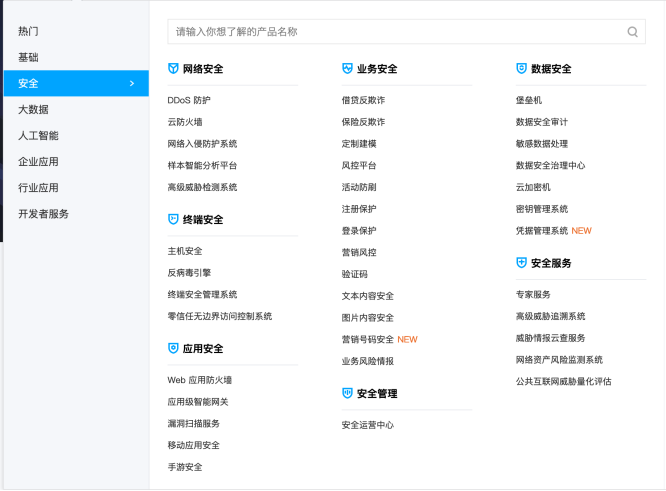Click the 数据安全 category icon

[521, 69]
